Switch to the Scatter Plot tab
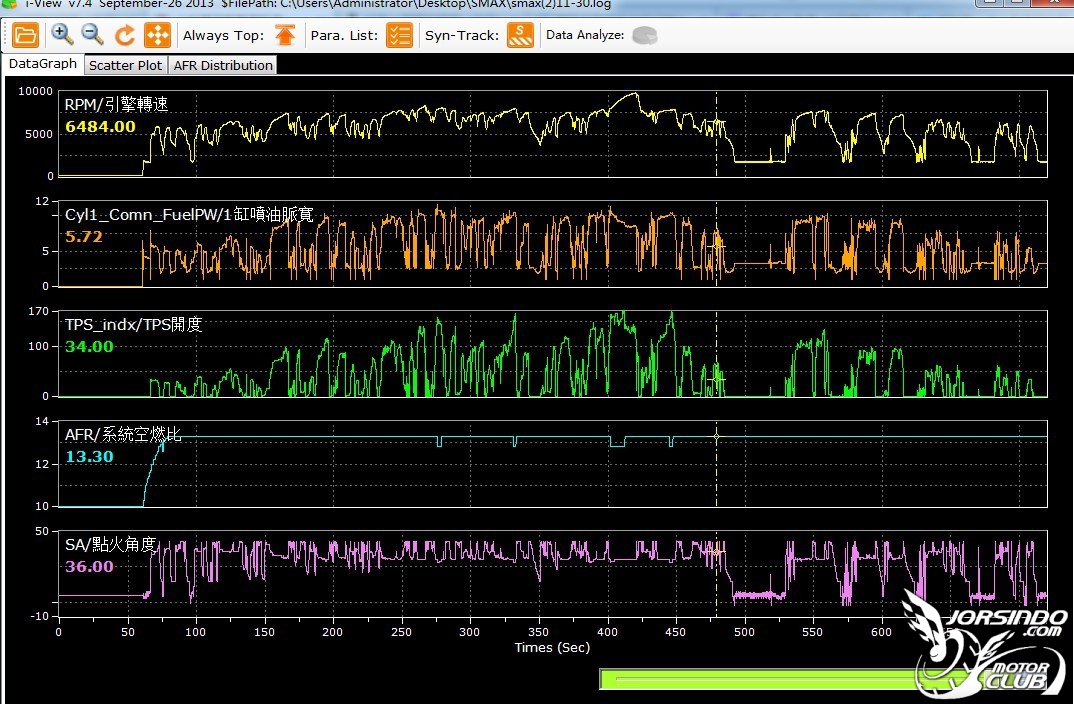 coord(125,65)
